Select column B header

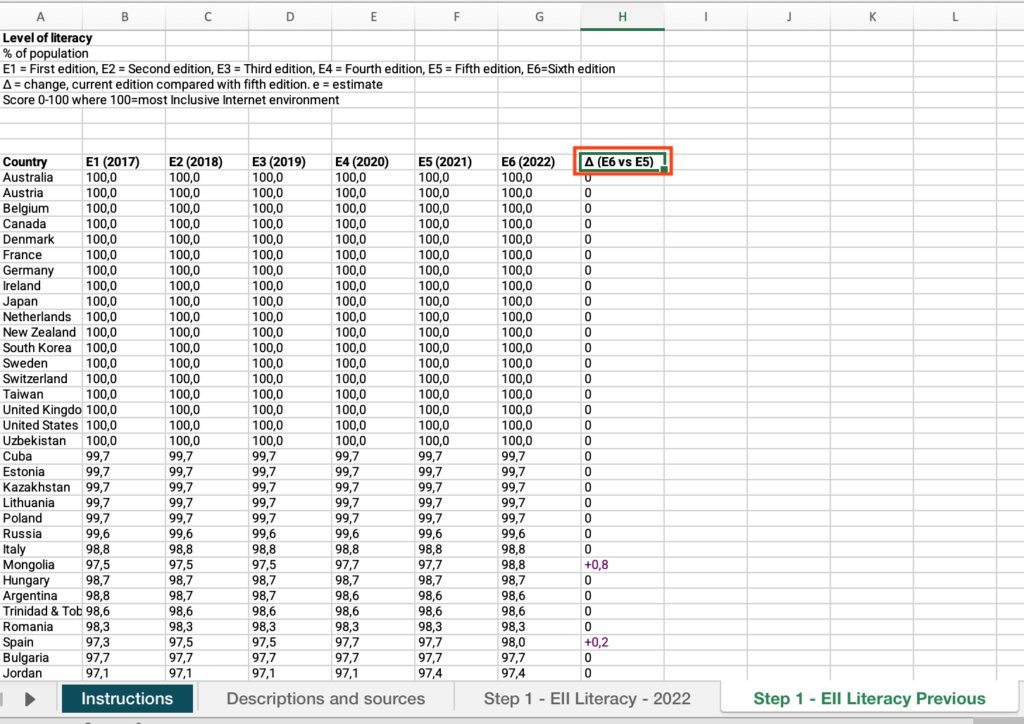[124, 17]
